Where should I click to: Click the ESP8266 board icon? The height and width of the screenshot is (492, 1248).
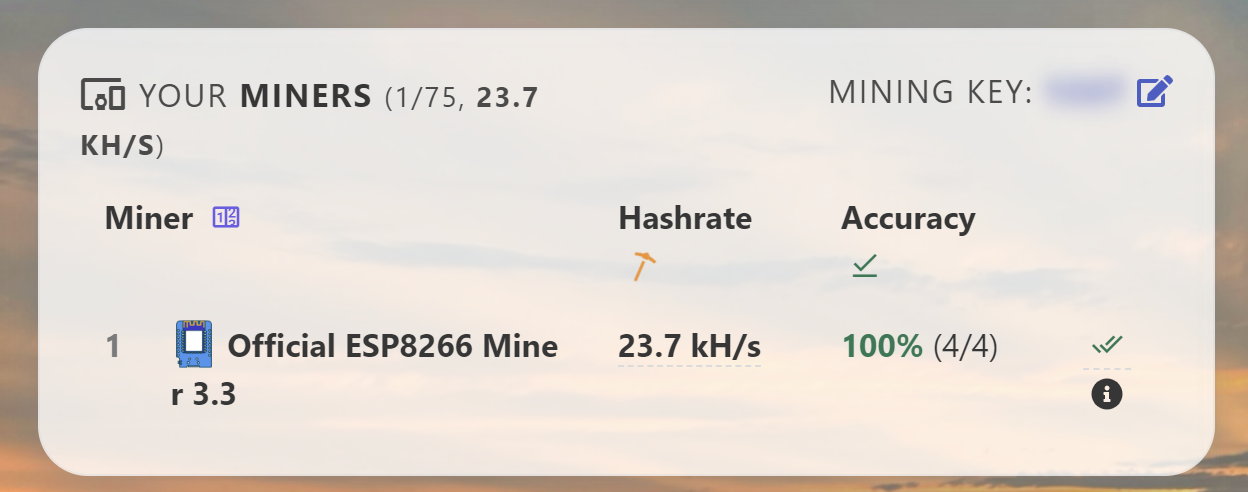tap(194, 345)
